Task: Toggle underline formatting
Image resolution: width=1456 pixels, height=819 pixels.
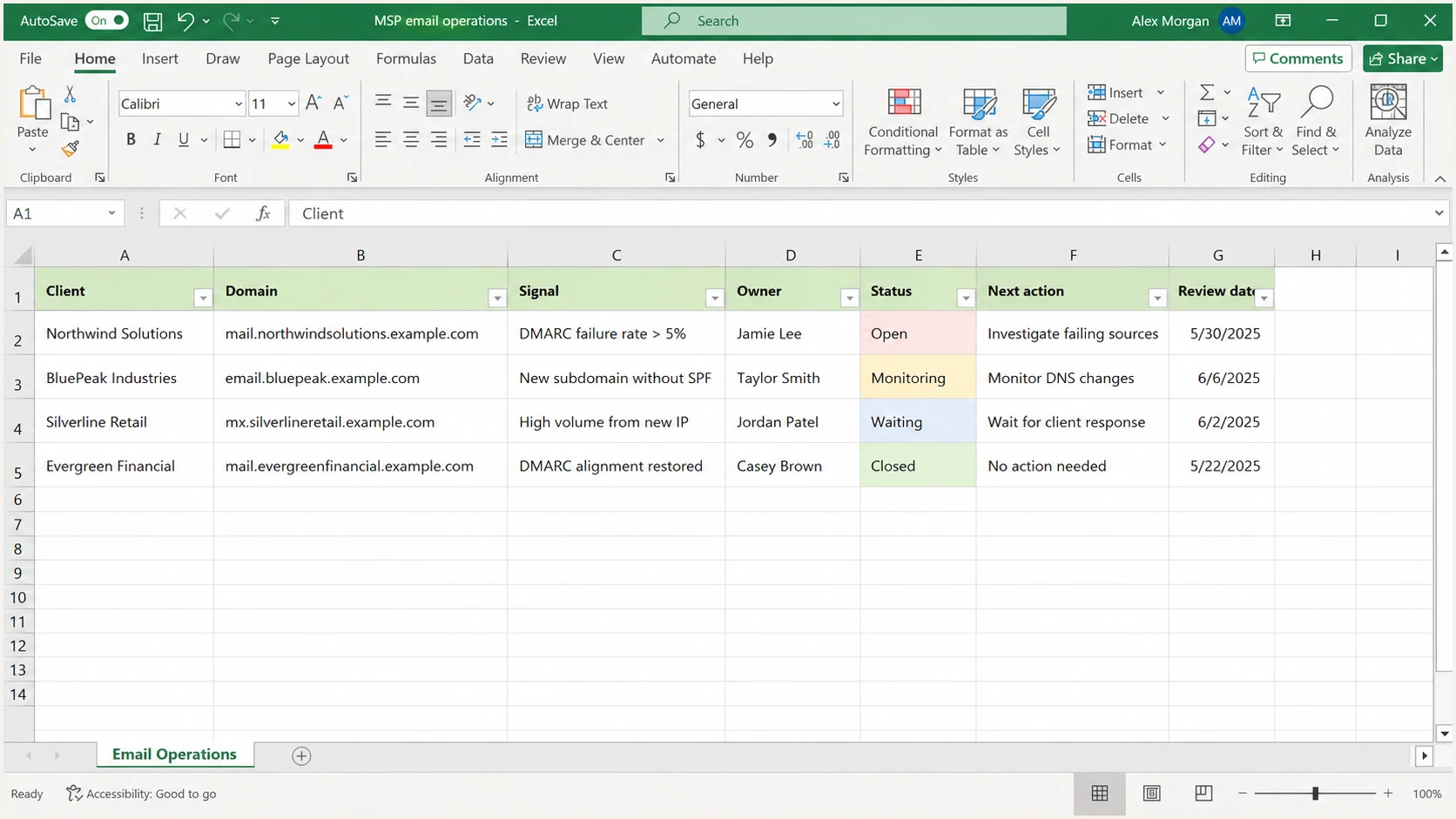Action: [x=183, y=139]
